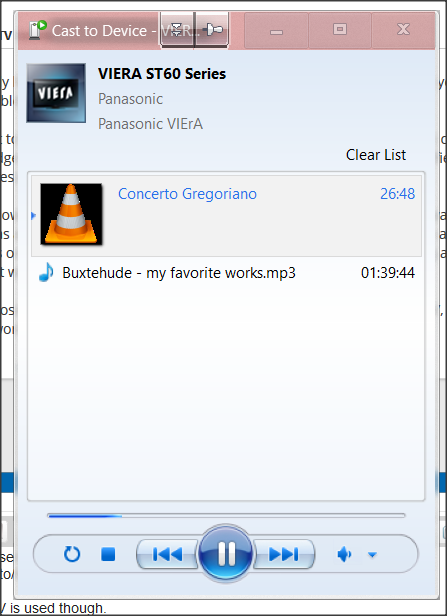Go back to the previous track
The height and width of the screenshot is (616, 447).
pyautogui.click(x=167, y=554)
